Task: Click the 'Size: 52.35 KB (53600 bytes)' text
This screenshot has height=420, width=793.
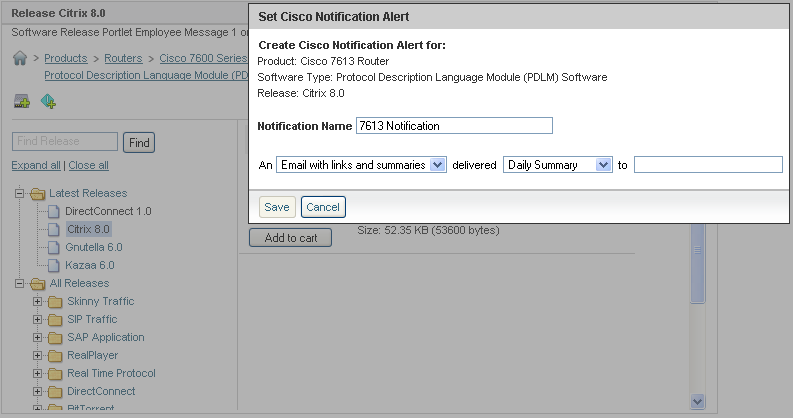Action: click(x=428, y=230)
